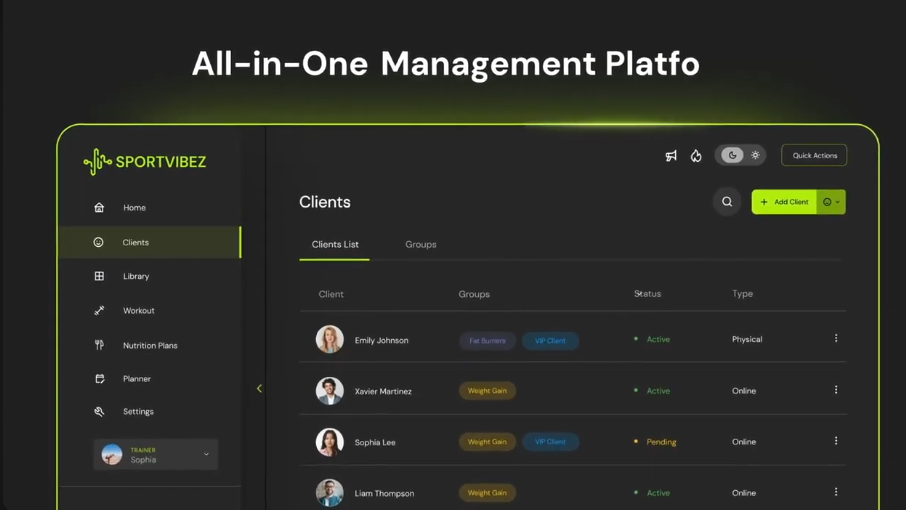Click the Fat Burners group tag
The width and height of the screenshot is (906, 510).
click(x=487, y=341)
